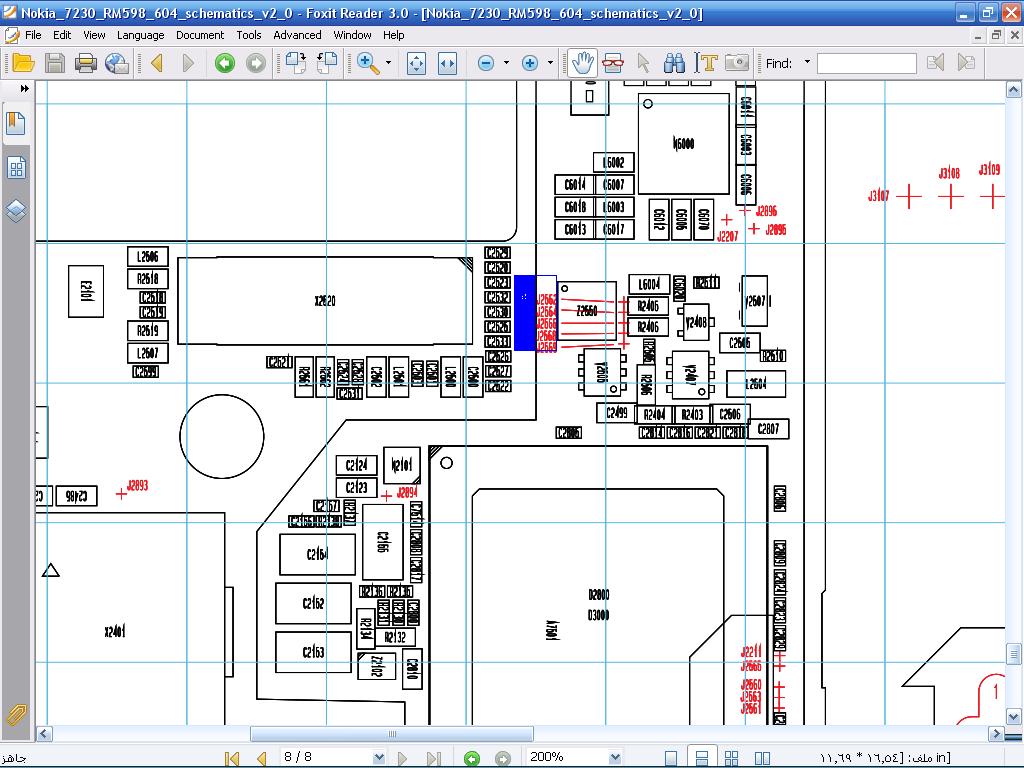The width and height of the screenshot is (1024, 768).
Task: Open the Layers panel icon
Action: 16,210
